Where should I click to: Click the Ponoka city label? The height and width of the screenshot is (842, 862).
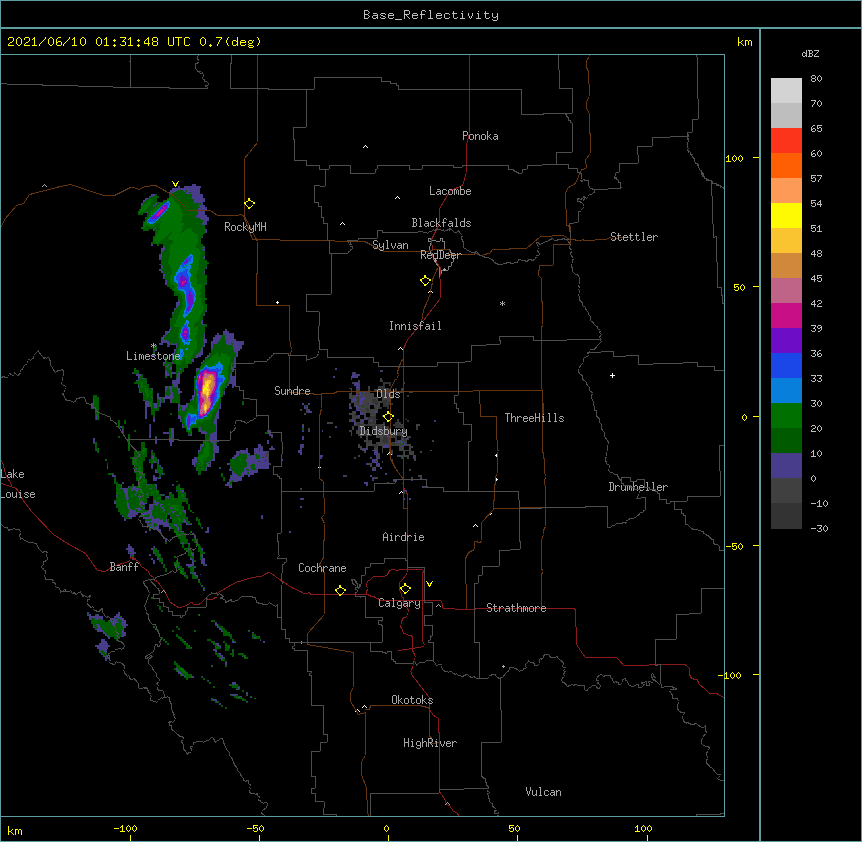tap(480, 136)
